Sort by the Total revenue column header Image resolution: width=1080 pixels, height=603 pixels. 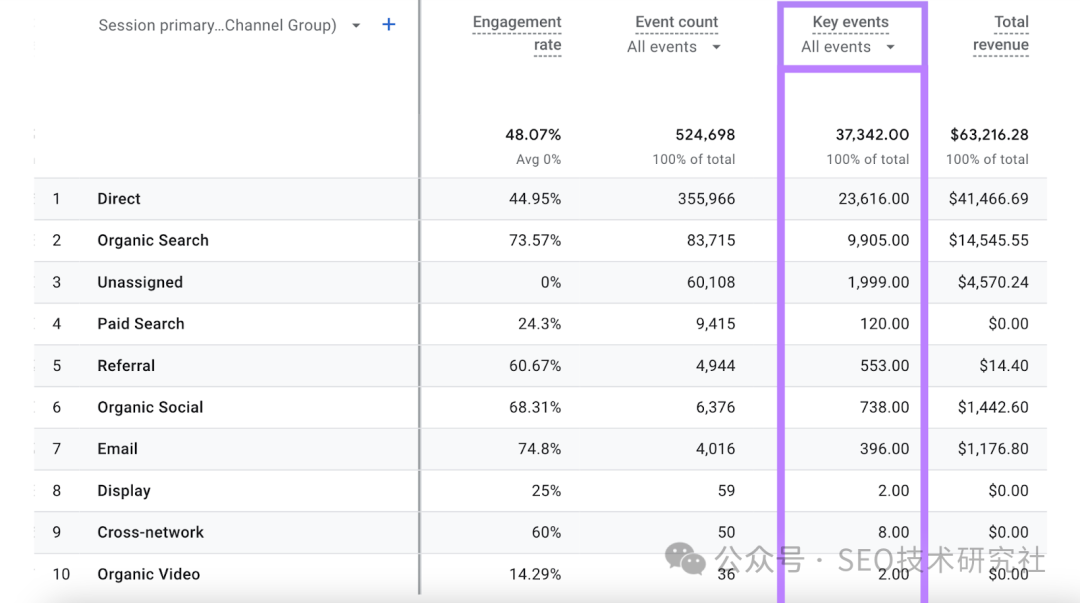[x=1001, y=33]
